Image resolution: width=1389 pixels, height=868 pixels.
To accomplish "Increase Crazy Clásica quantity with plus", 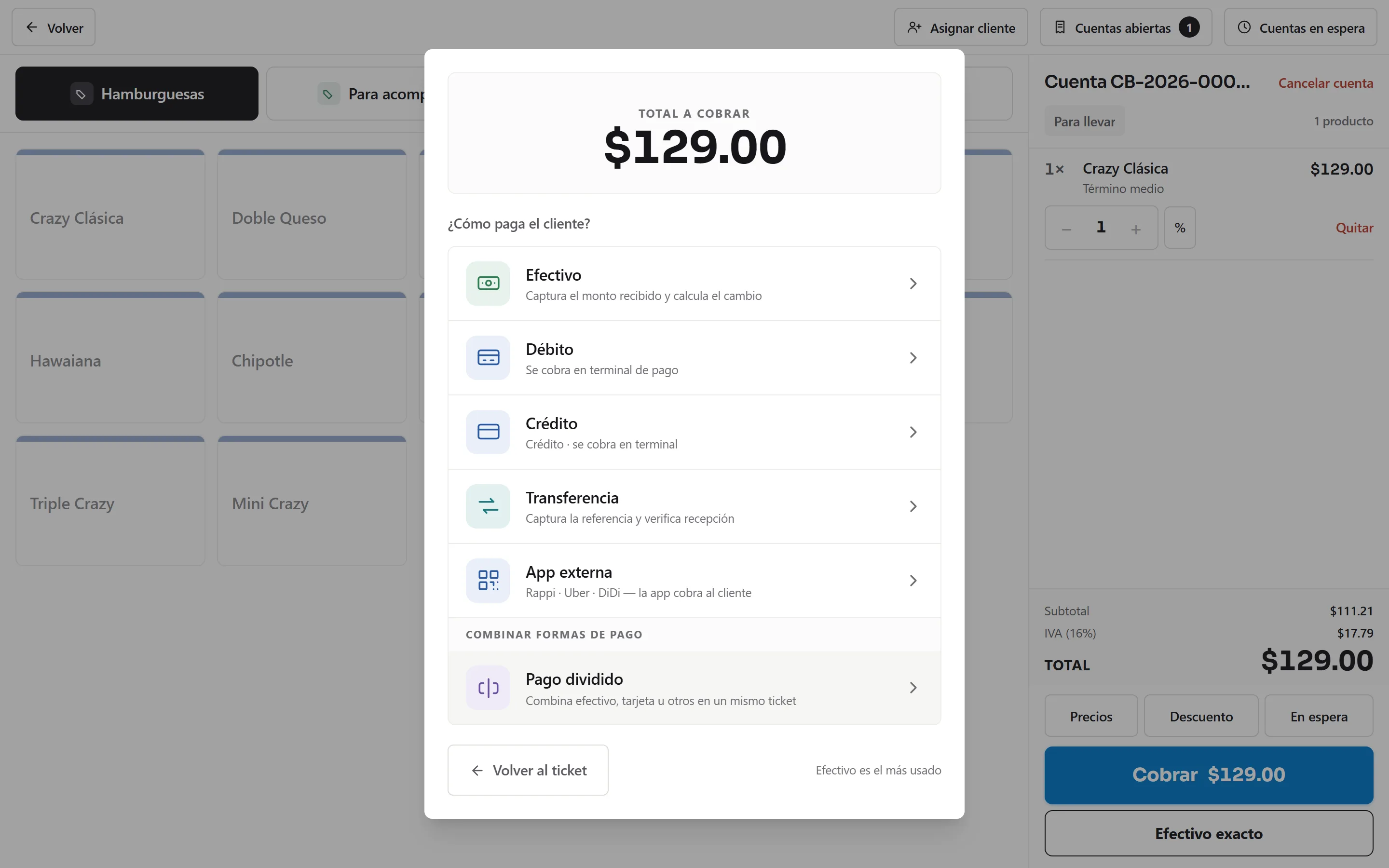I will click(x=1136, y=229).
